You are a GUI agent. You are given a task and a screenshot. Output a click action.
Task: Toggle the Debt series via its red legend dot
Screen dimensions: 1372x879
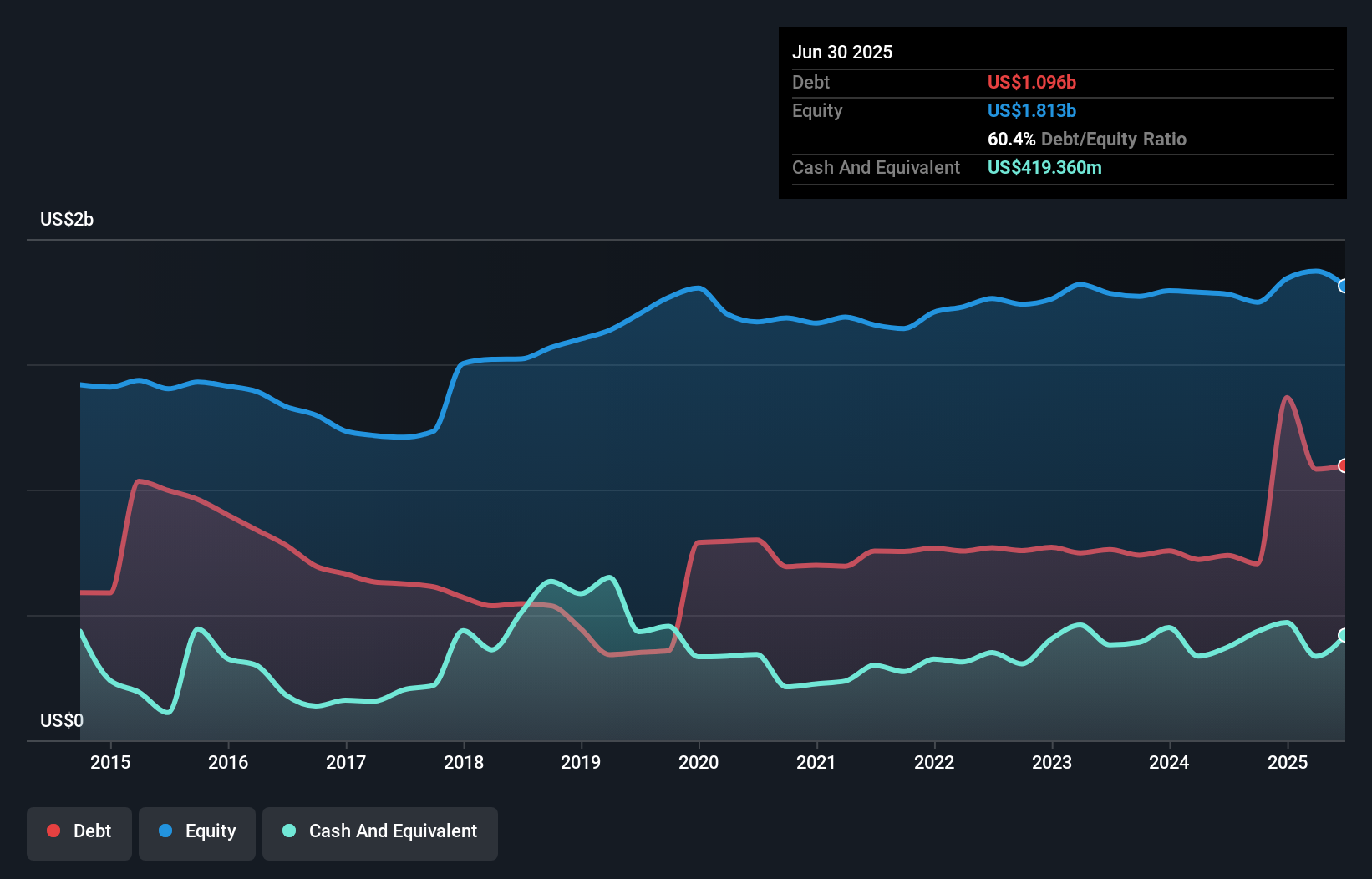53,831
